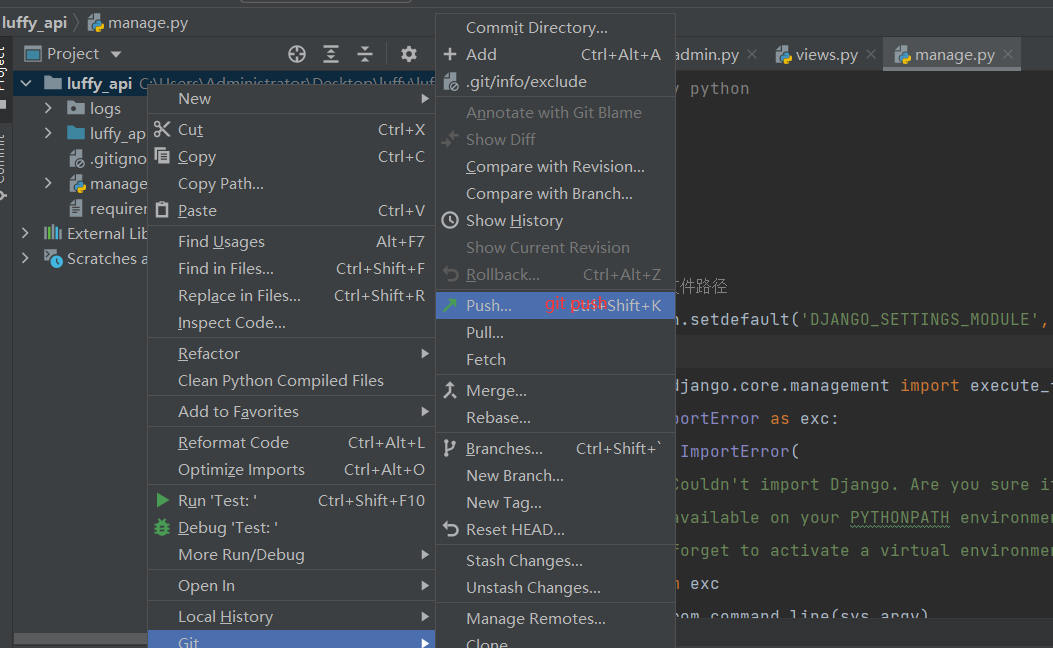The width and height of the screenshot is (1053, 648).
Task: Select Commit Directory... from Git menu
Action: (x=555, y=28)
